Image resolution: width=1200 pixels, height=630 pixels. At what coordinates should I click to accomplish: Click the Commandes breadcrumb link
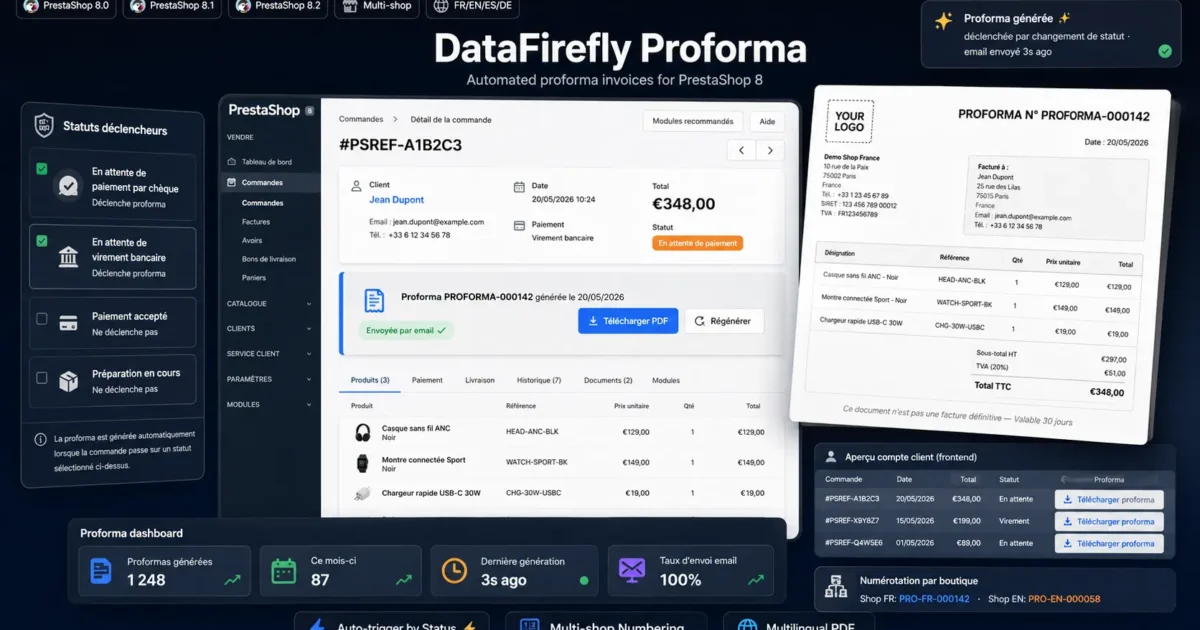point(361,120)
